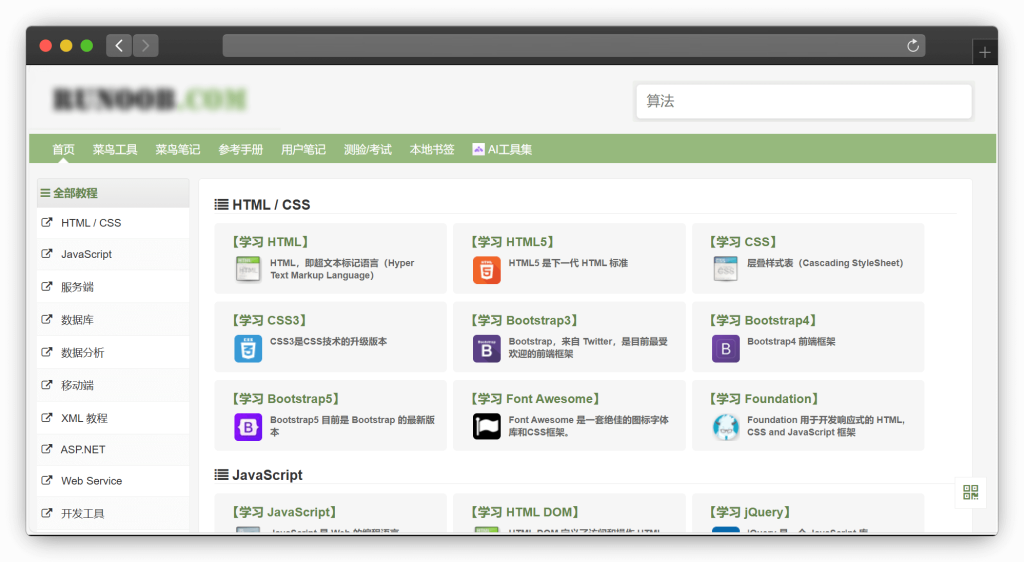Select 数据库 in the sidebar

[77, 320]
